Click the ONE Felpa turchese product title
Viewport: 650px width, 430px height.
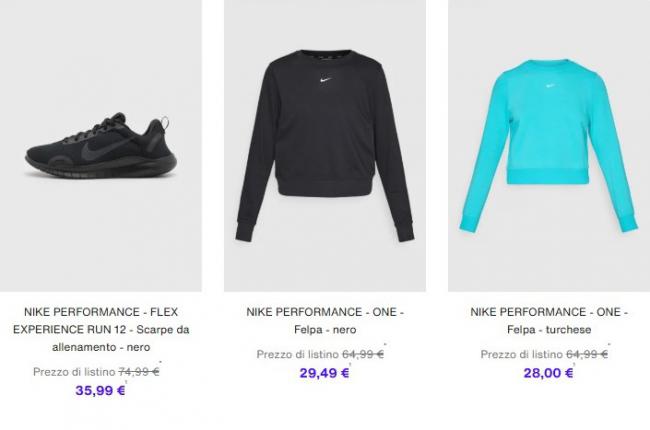click(x=549, y=321)
